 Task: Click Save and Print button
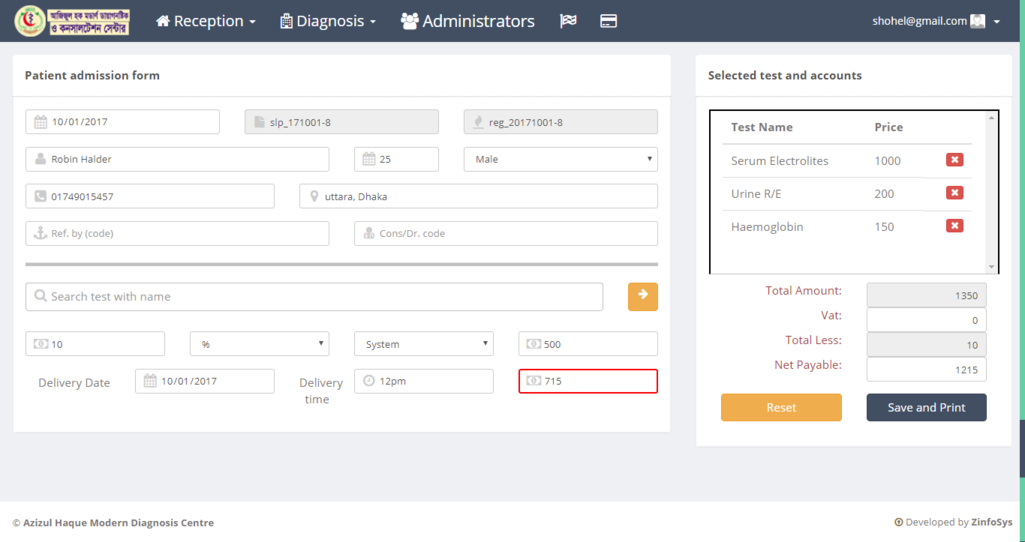pos(926,407)
